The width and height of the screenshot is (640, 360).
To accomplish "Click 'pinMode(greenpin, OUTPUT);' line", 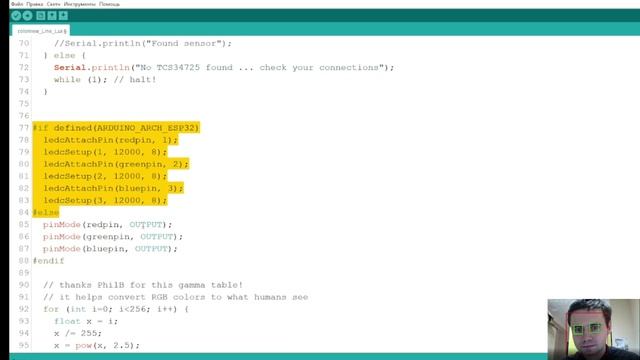I will (113, 237).
